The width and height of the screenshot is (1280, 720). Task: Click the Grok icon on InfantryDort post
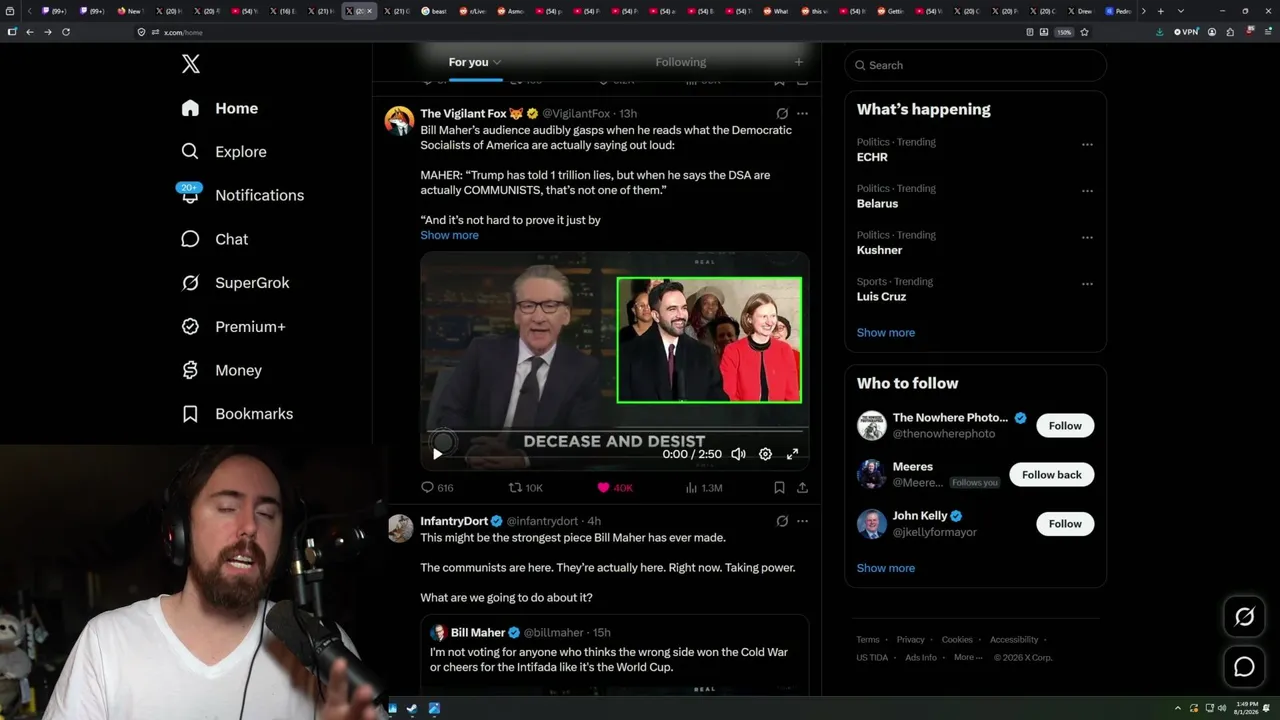pyautogui.click(x=782, y=521)
